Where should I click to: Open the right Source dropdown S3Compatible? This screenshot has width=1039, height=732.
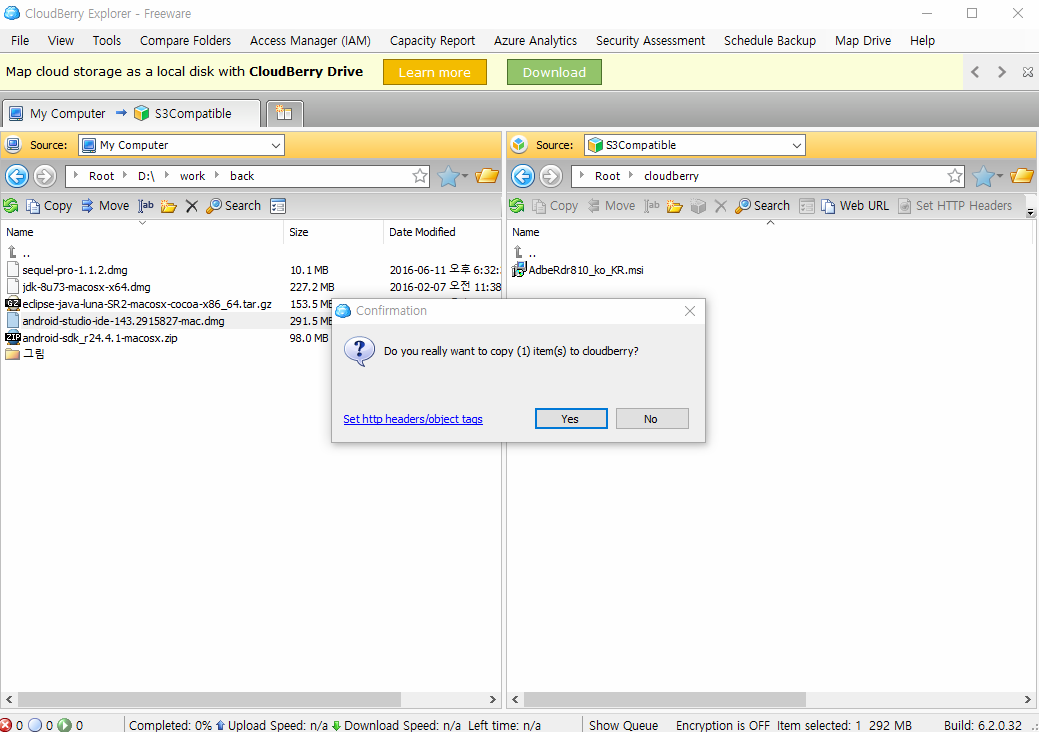[x=694, y=145]
